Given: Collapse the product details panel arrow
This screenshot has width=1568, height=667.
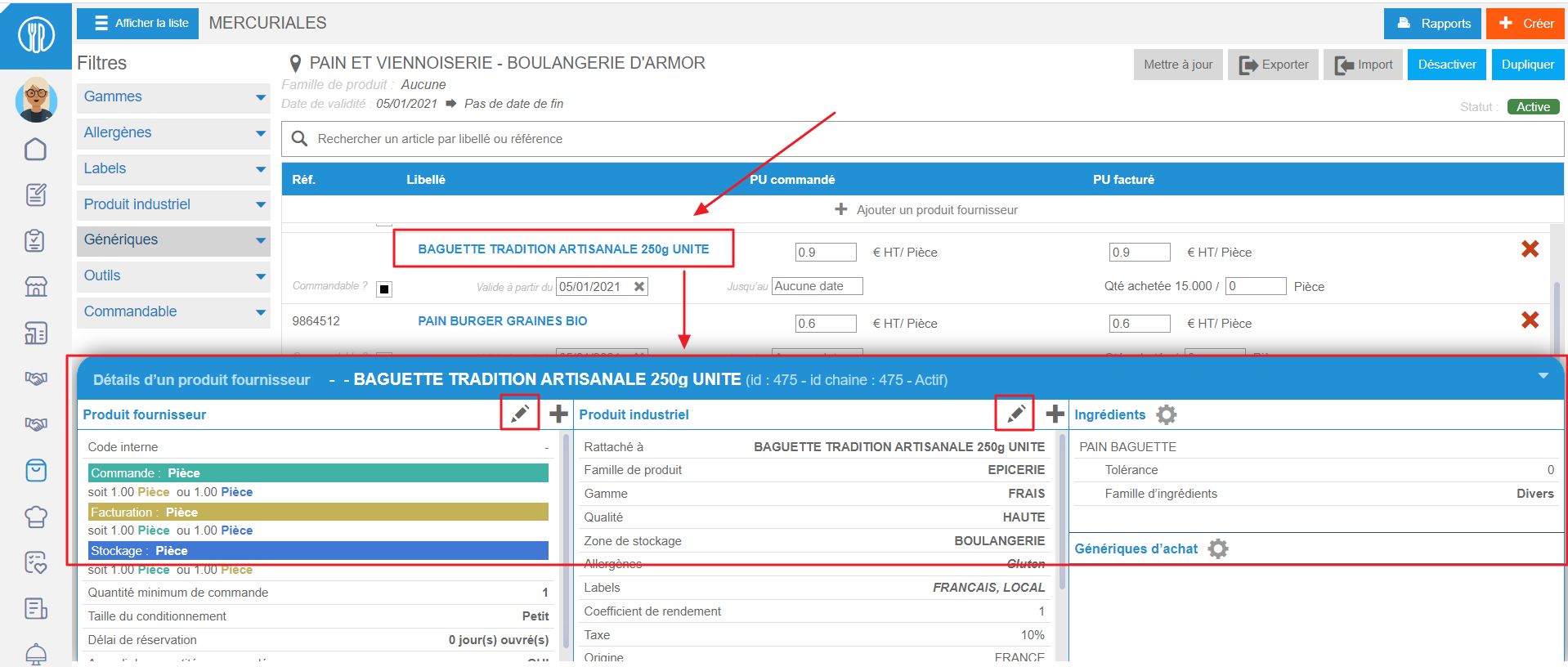Looking at the screenshot, I should pos(1543,376).
